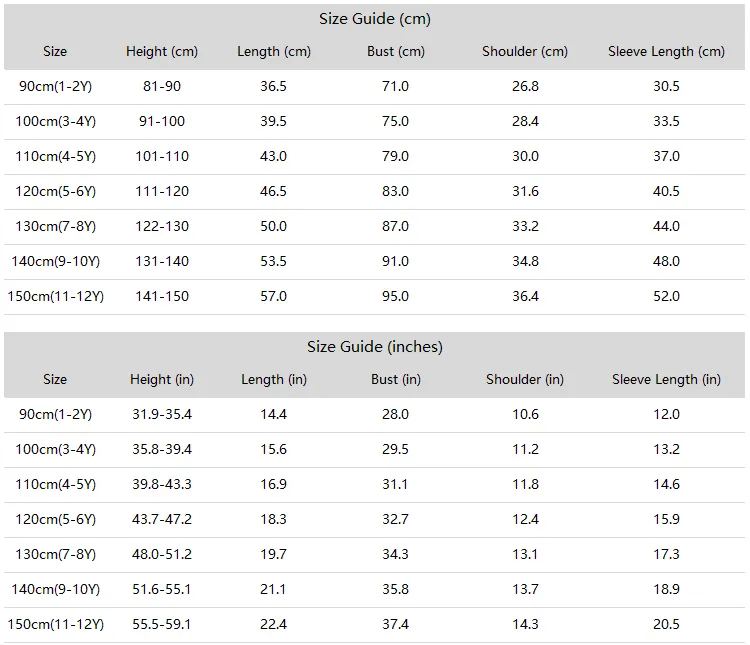Click the 'Shoulder (in)' column header
Viewport: 750px width, 645px height.
point(525,379)
